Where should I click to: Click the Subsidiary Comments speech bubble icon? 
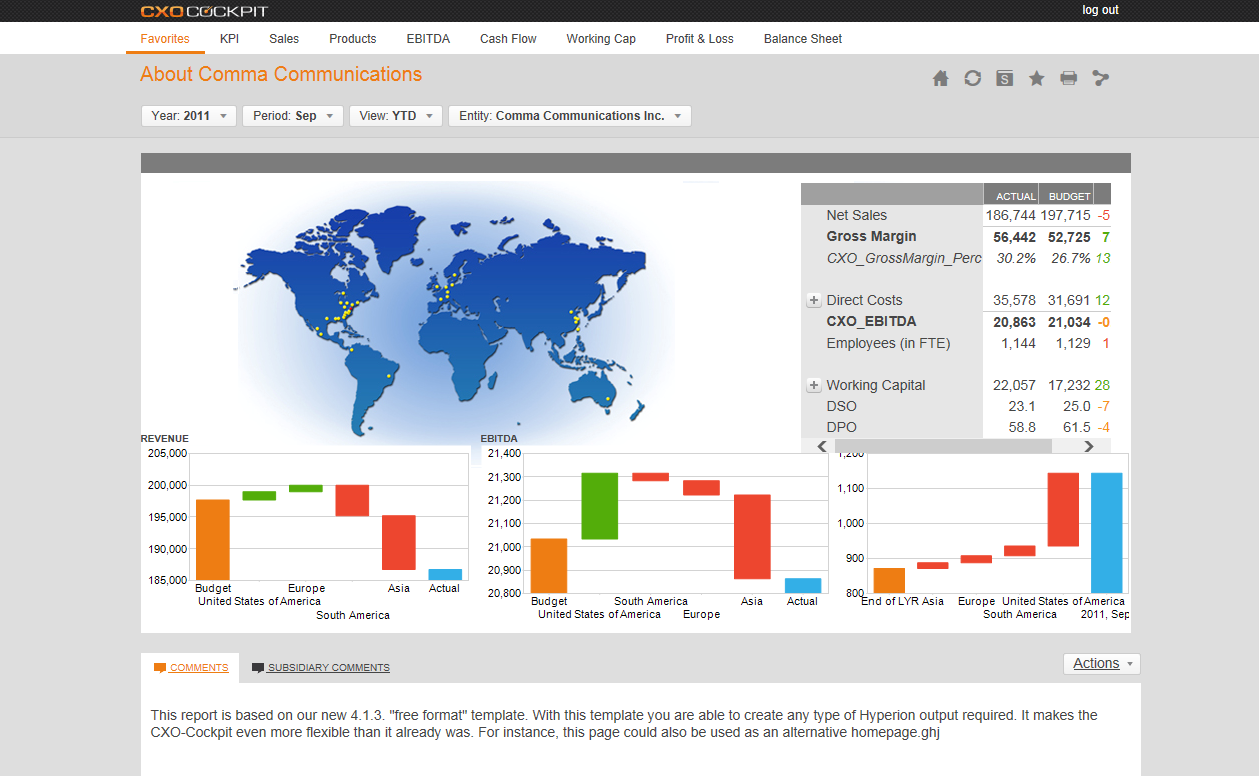258,668
